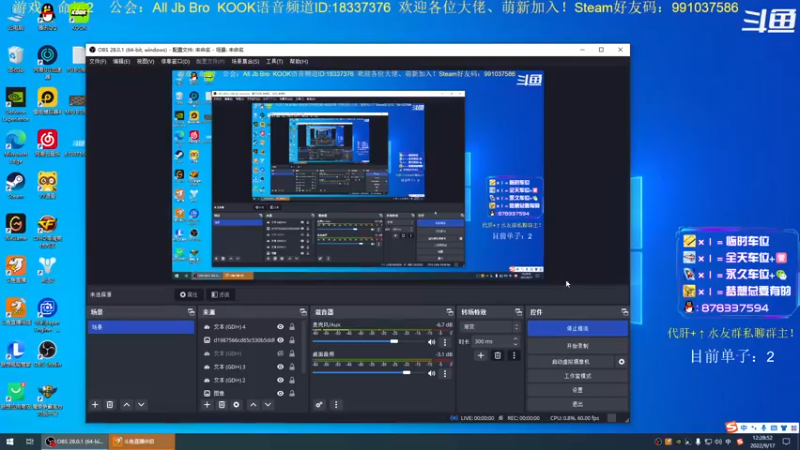Pop out the 混音器 dock panel
Viewport: 800px width, 450px height.
point(449,312)
